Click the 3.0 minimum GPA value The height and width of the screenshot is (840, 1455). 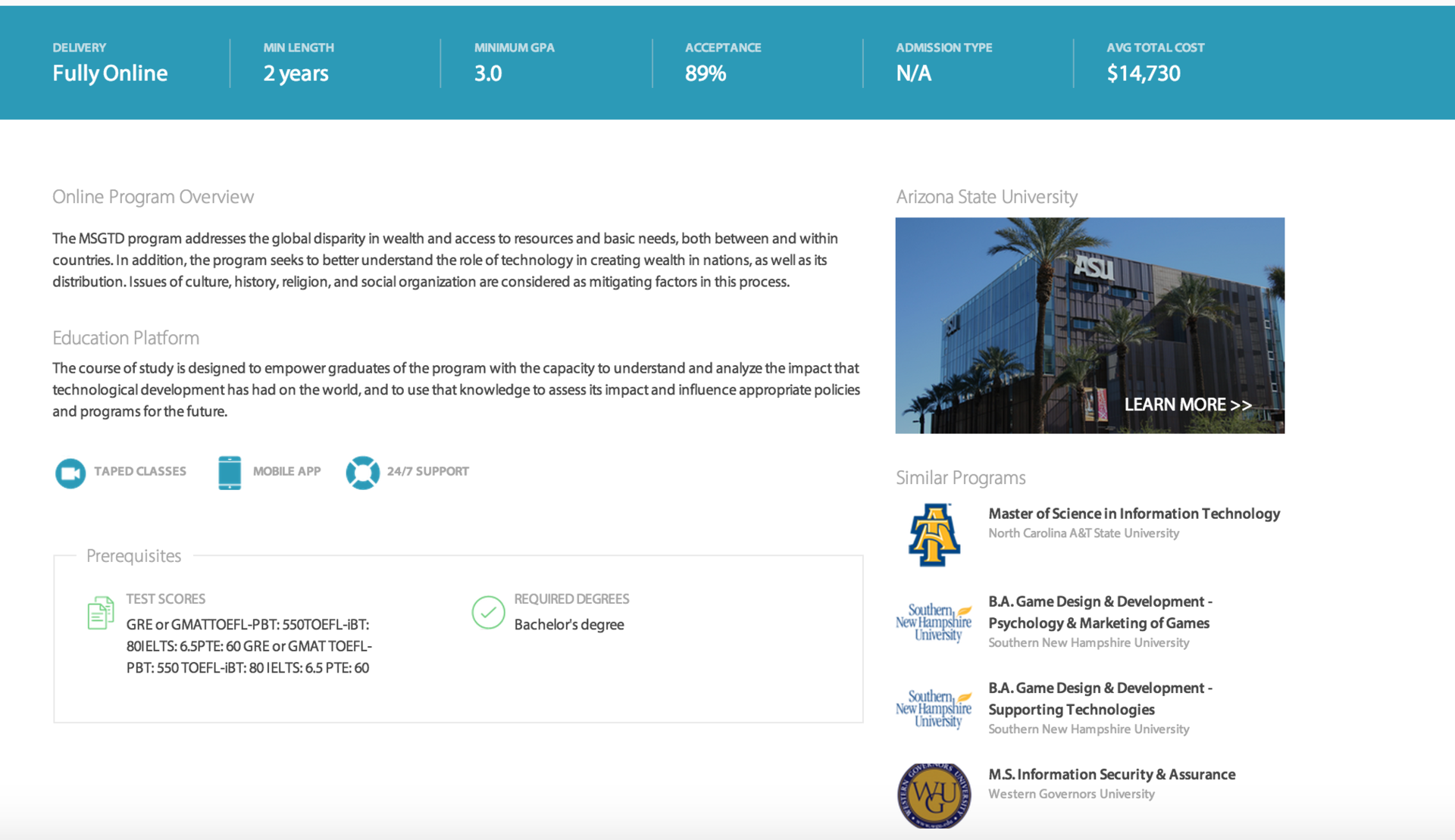(x=488, y=73)
